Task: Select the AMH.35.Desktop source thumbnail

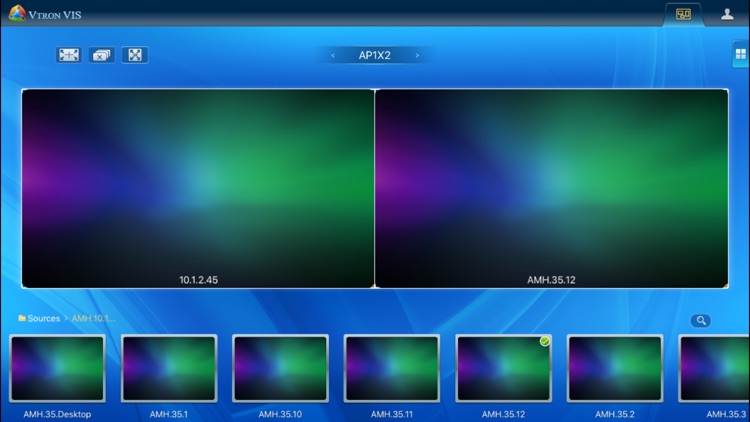Action: point(57,368)
